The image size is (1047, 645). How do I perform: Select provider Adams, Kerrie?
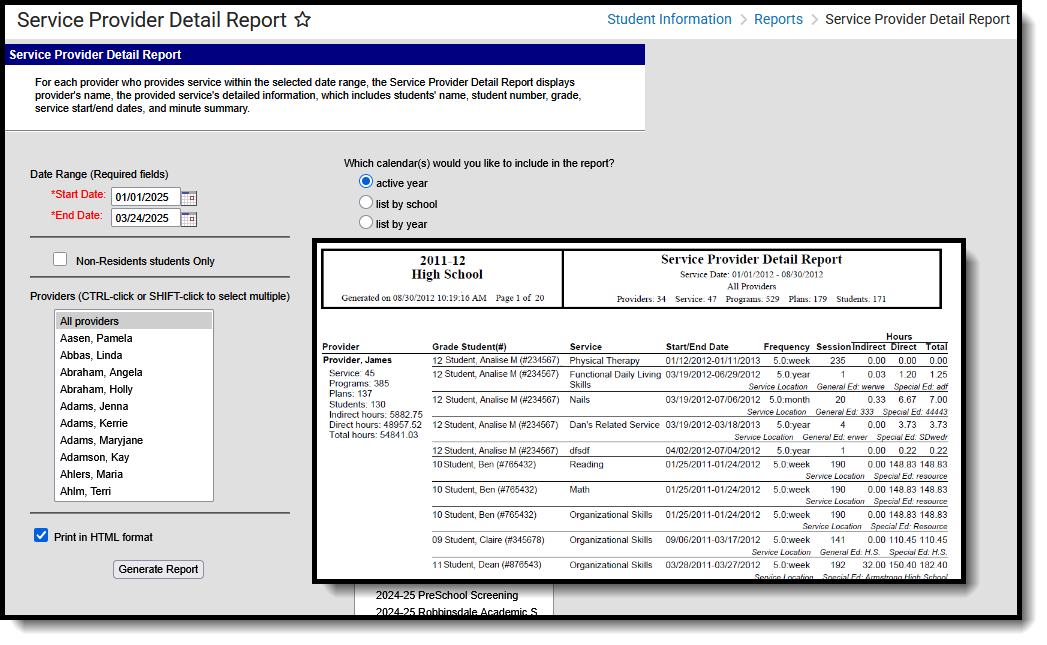click(134, 423)
